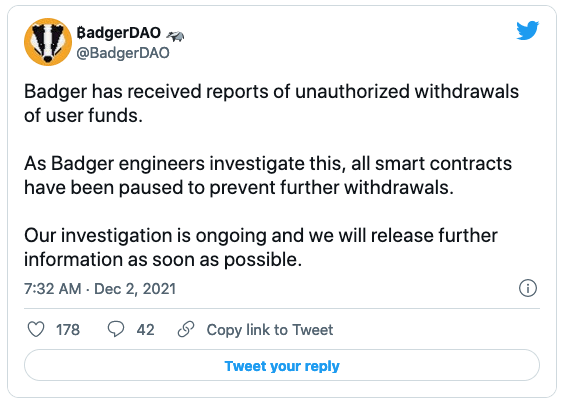Click the 'Our investigation is ongoing' paragraph

coord(261,247)
